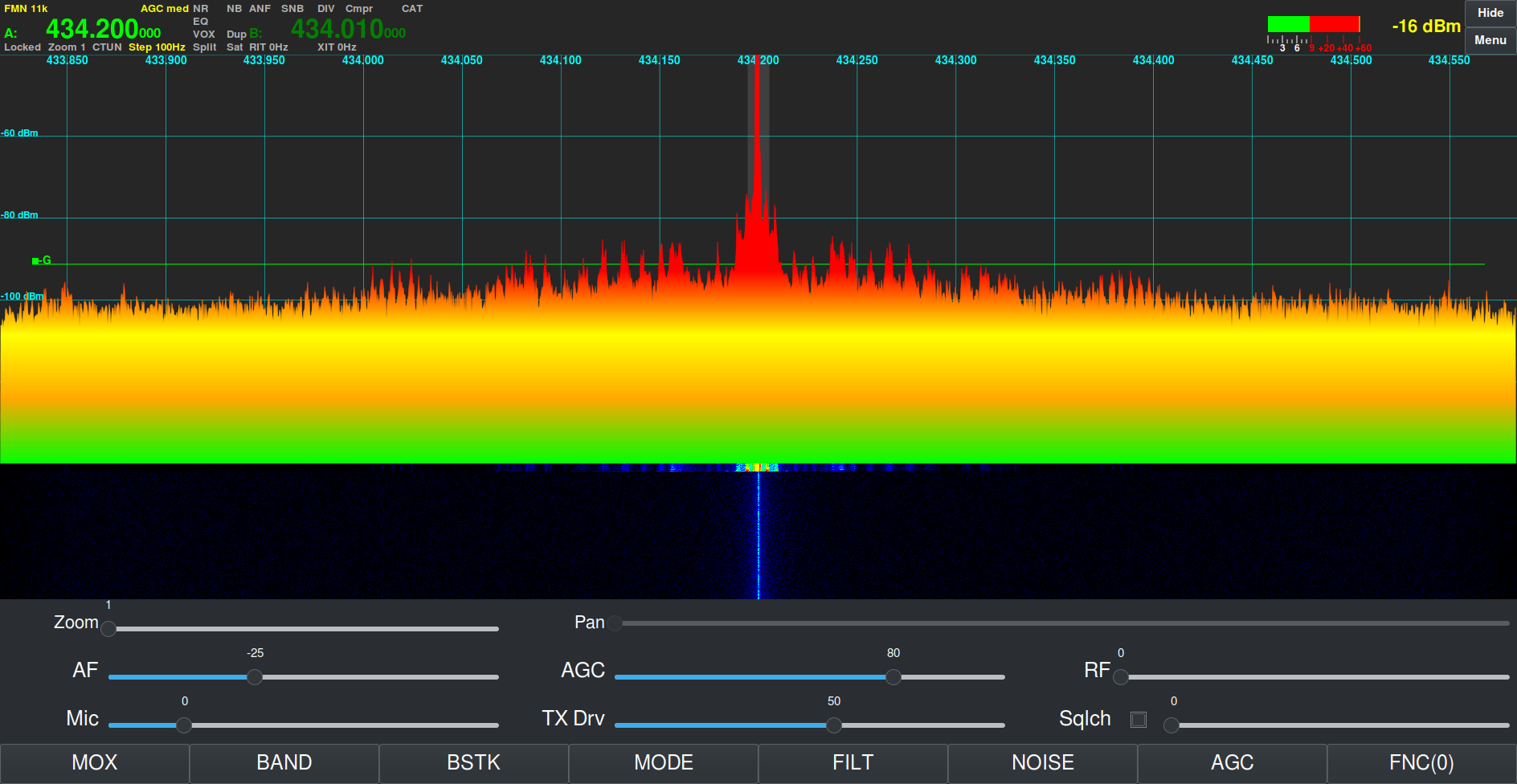Click the 434.150 frequency label

pos(660,60)
